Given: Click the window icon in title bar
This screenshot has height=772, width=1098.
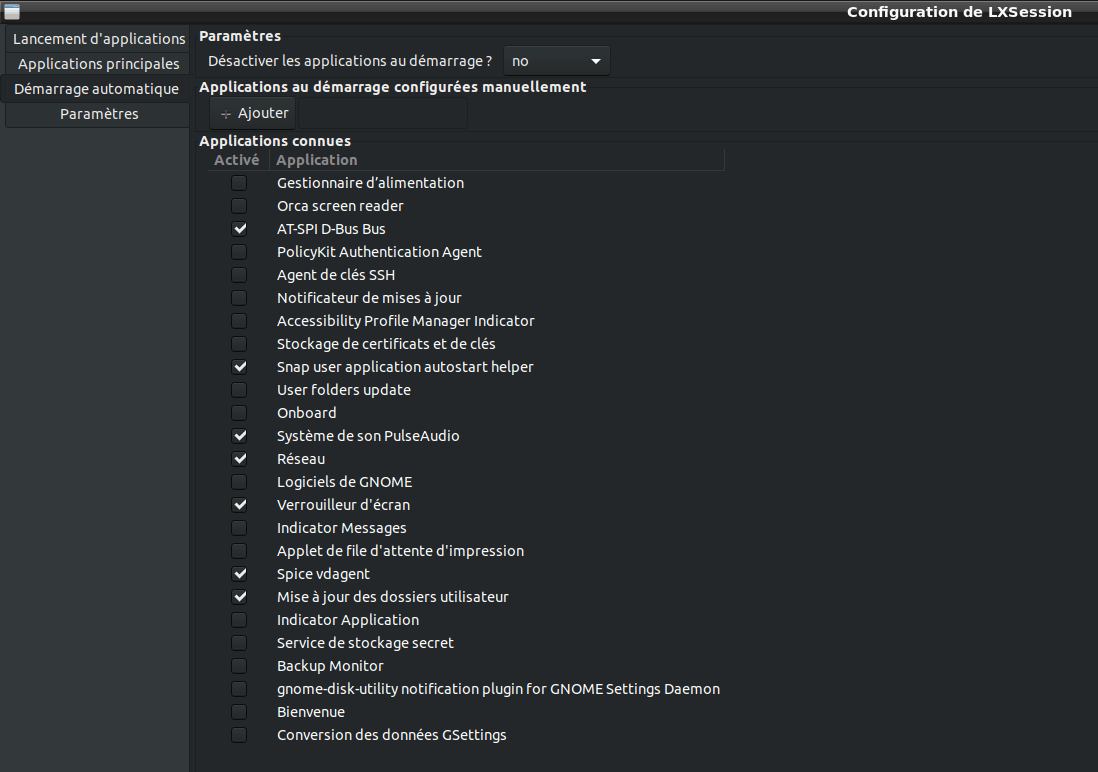Looking at the screenshot, I should 12,12.
